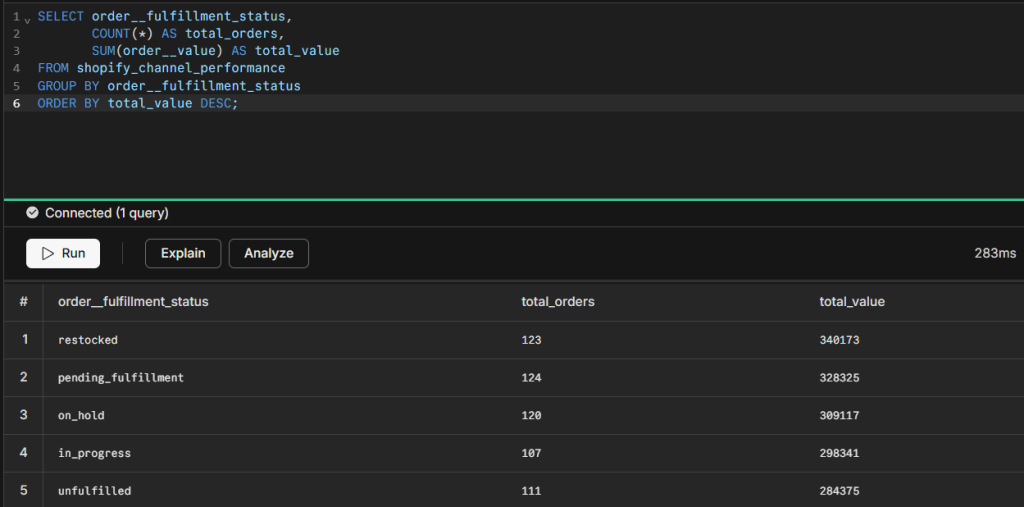Select row number 3 in results

[24, 415]
